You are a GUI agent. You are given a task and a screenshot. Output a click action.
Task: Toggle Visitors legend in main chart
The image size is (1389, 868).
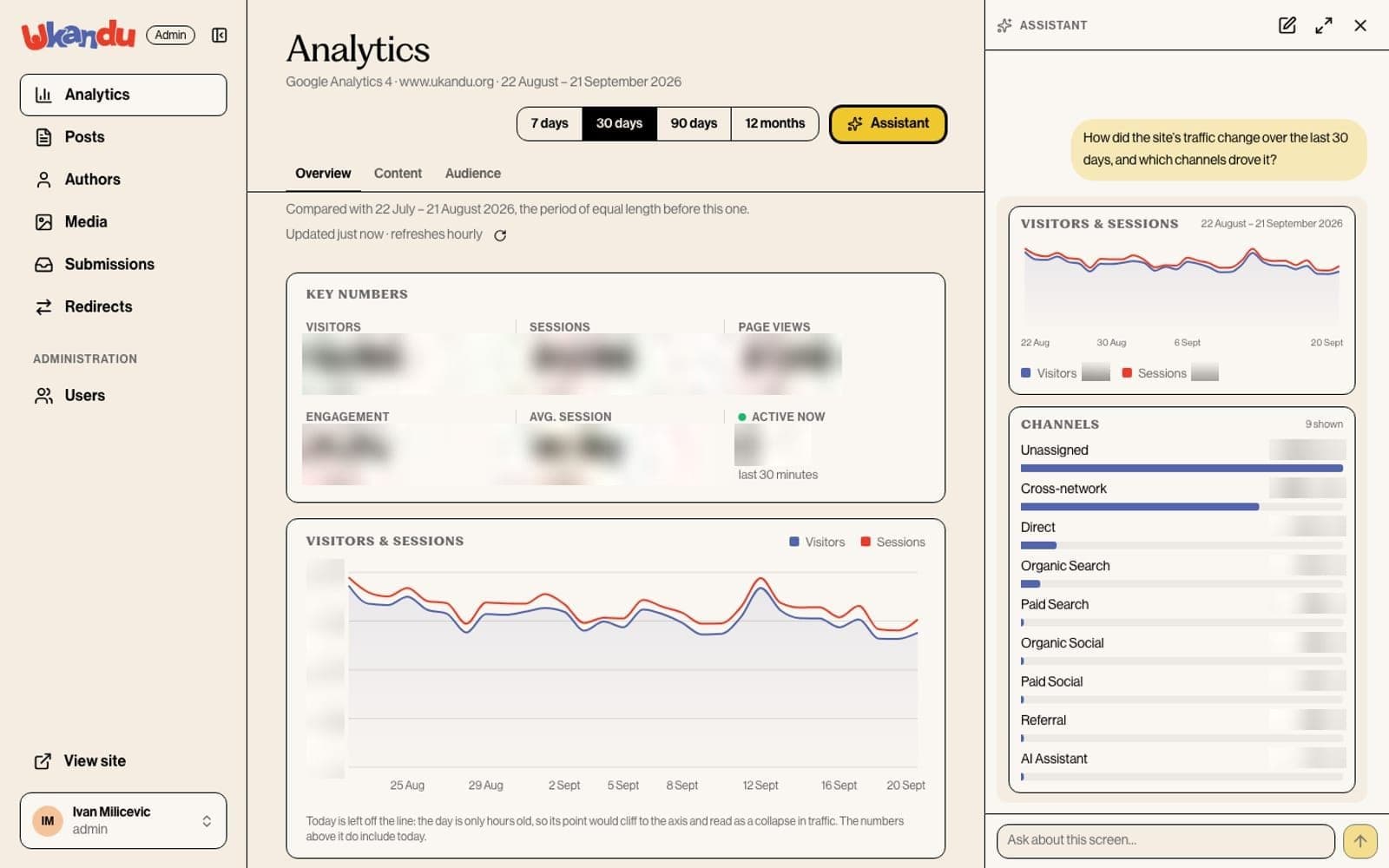[817, 542]
